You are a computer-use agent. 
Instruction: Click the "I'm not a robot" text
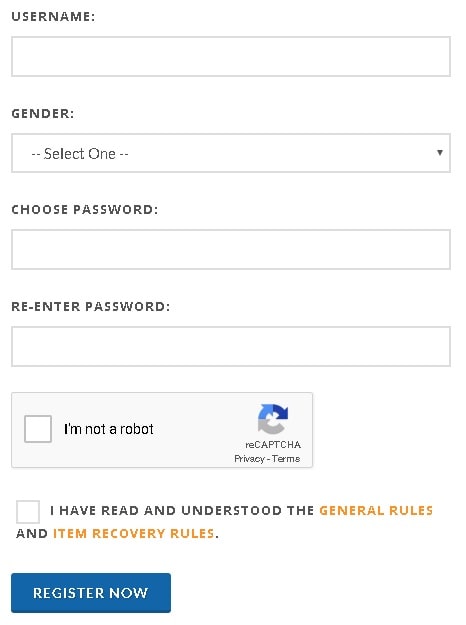click(x=108, y=429)
